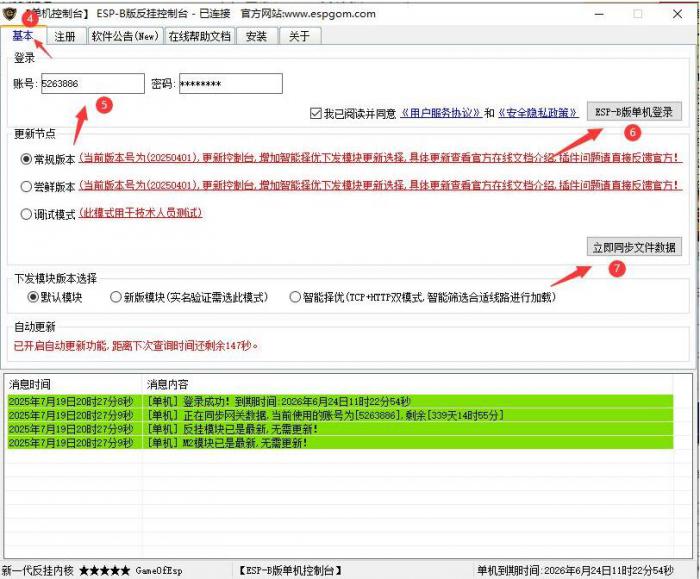Open the 软件公告(New) tab

(x=125, y=36)
